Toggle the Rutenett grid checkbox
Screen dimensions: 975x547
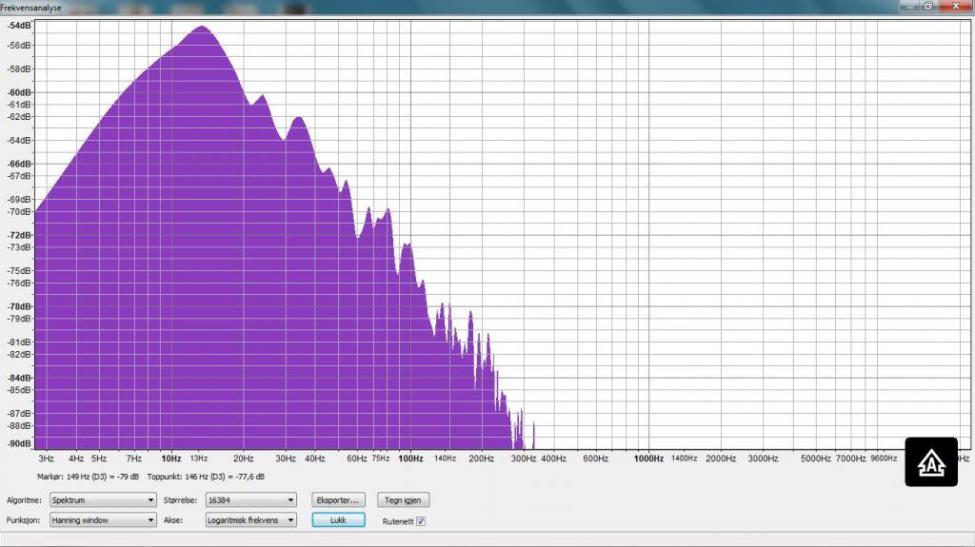420,521
